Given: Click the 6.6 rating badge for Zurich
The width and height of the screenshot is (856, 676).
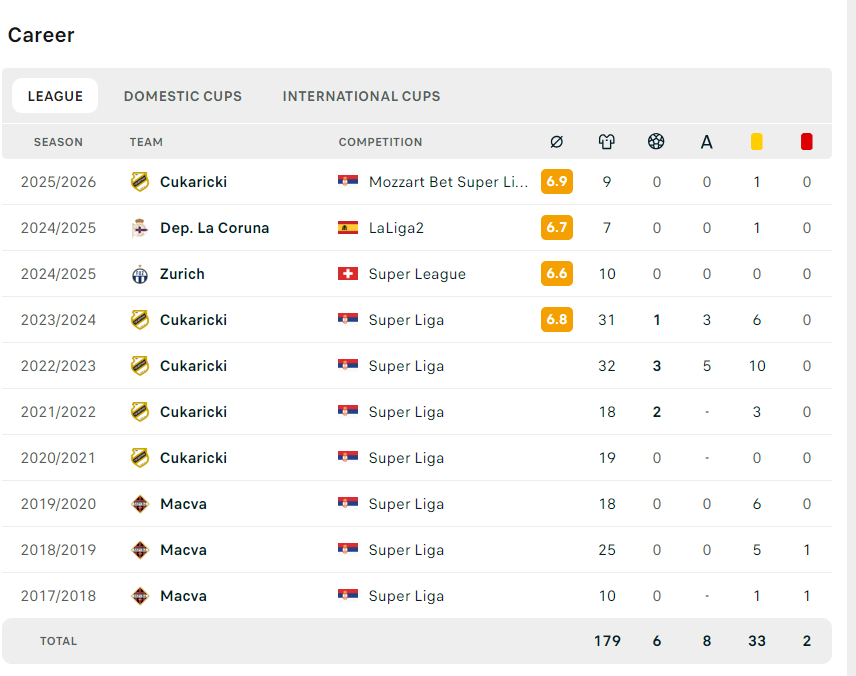Looking at the screenshot, I should pyautogui.click(x=557, y=274).
